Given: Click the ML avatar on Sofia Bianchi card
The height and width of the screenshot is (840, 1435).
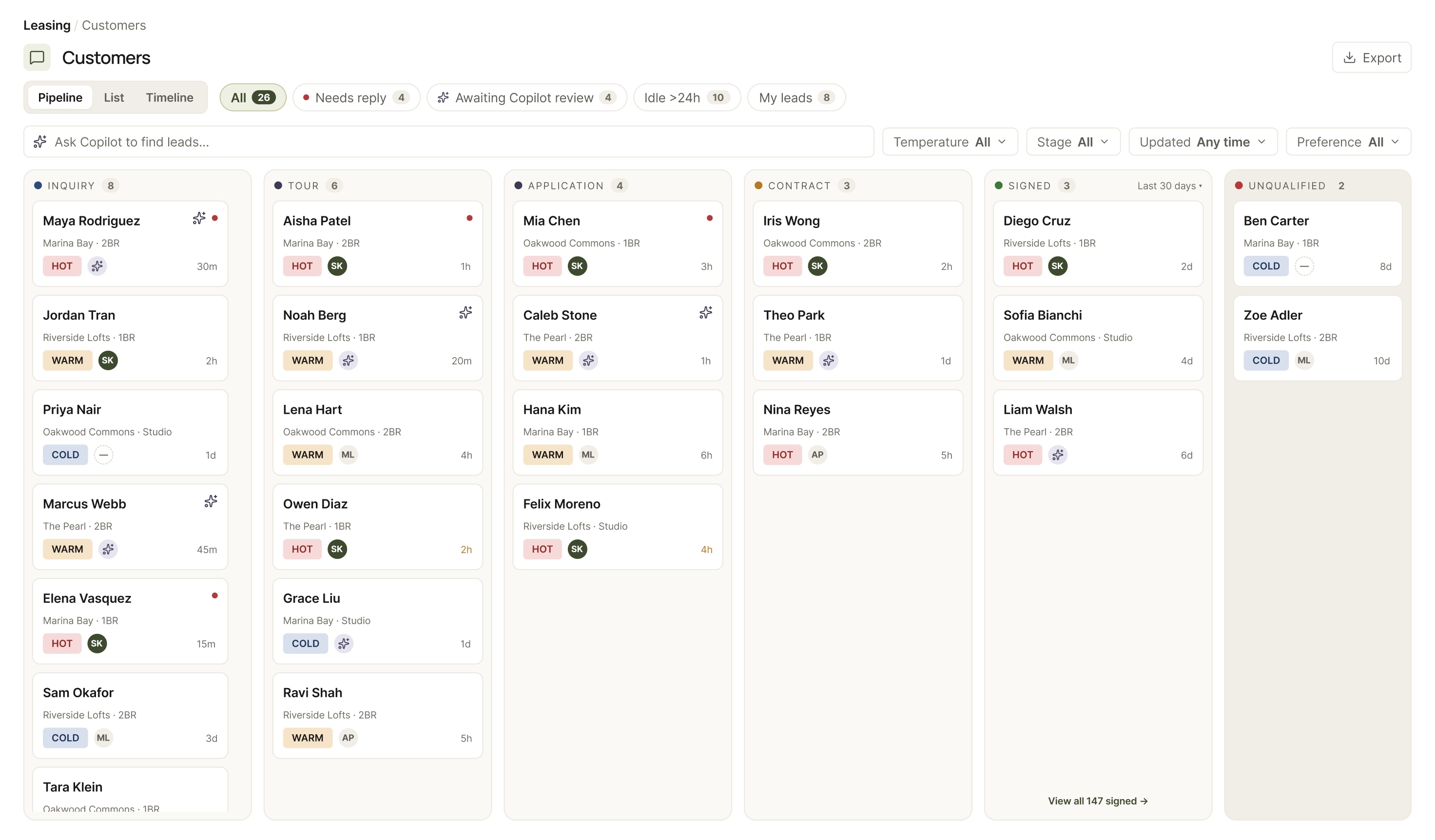Looking at the screenshot, I should click(x=1068, y=360).
